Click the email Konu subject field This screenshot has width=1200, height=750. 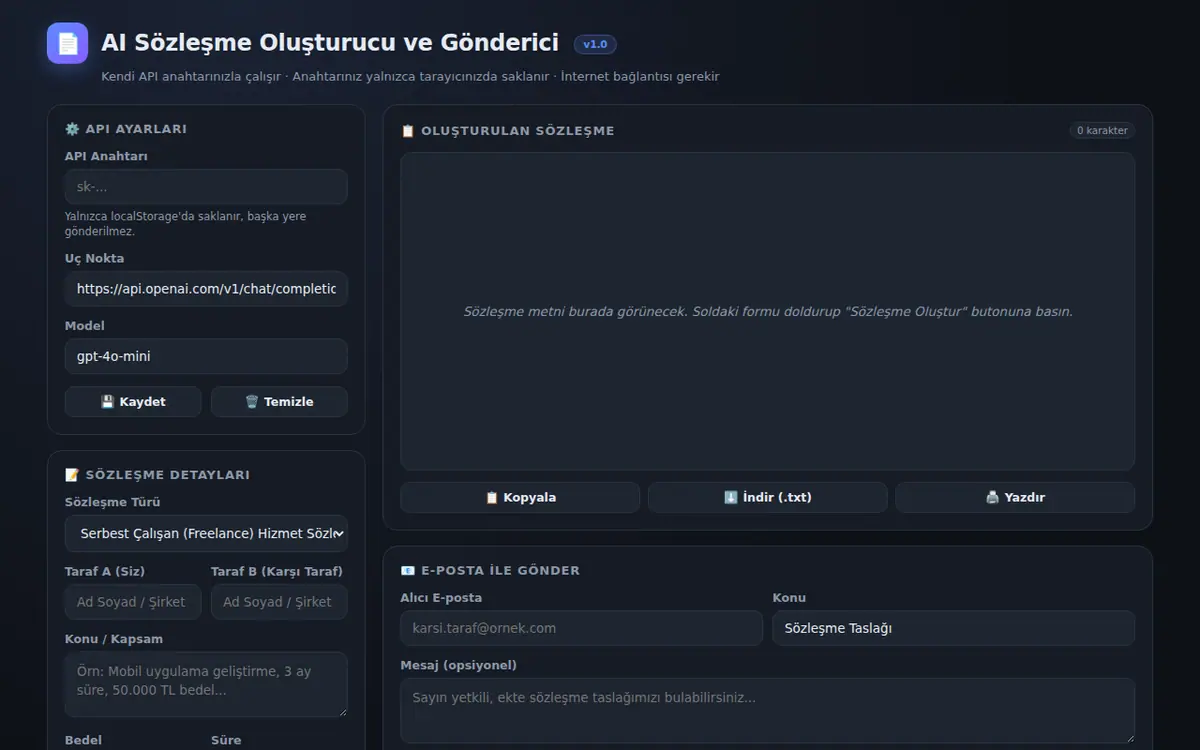tap(953, 628)
